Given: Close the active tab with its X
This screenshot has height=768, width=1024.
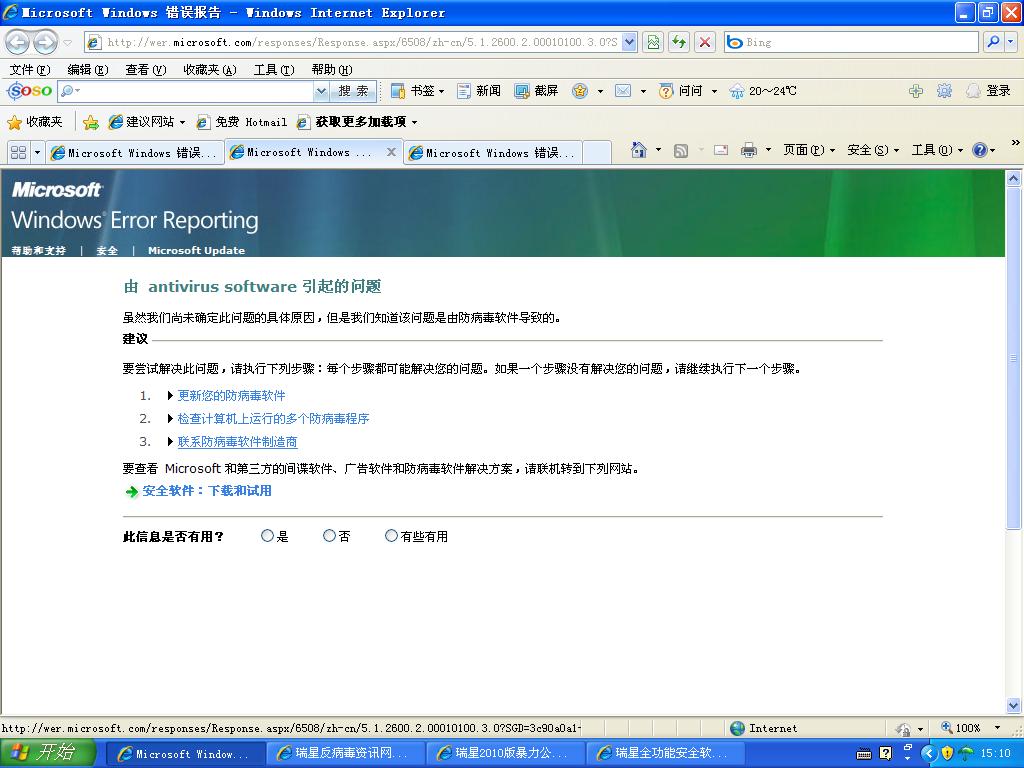Looking at the screenshot, I should 391,152.
